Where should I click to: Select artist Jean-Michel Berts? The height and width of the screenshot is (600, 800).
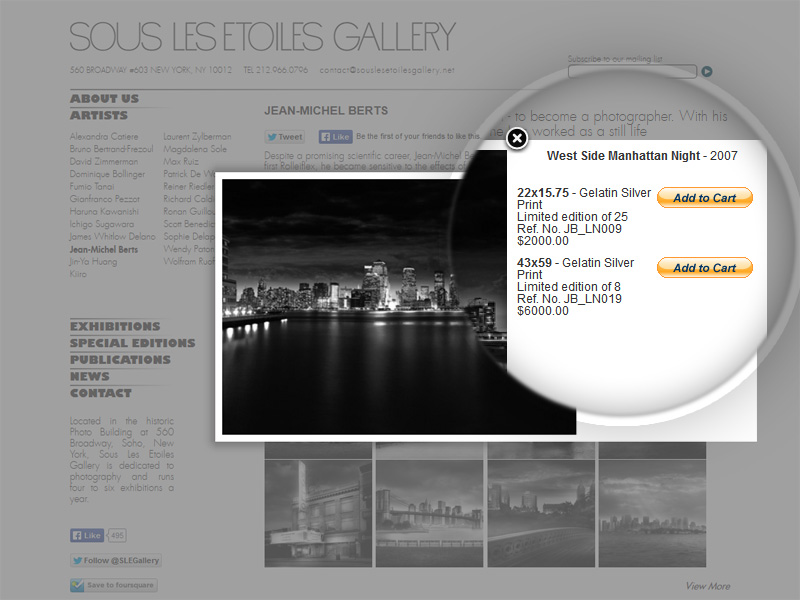pos(104,249)
